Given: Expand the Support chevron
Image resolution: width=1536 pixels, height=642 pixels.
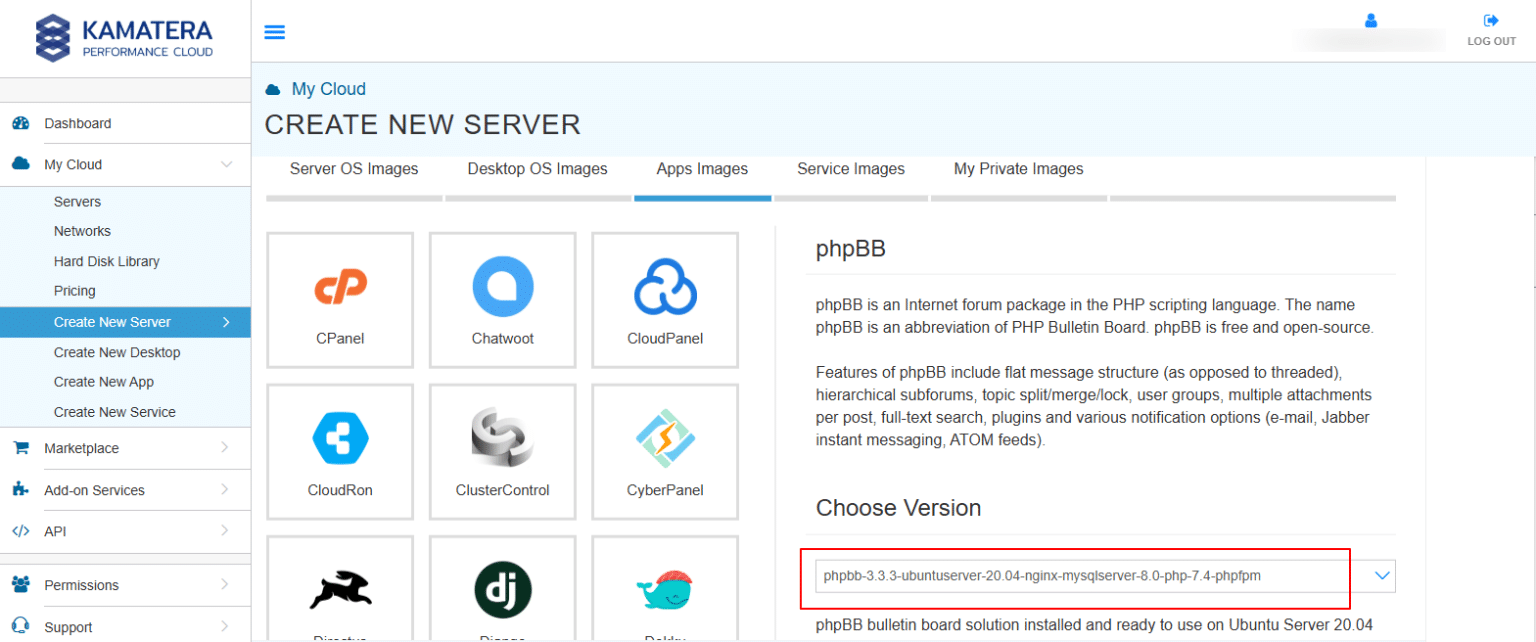Looking at the screenshot, I should pyautogui.click(x=224, y=627).
